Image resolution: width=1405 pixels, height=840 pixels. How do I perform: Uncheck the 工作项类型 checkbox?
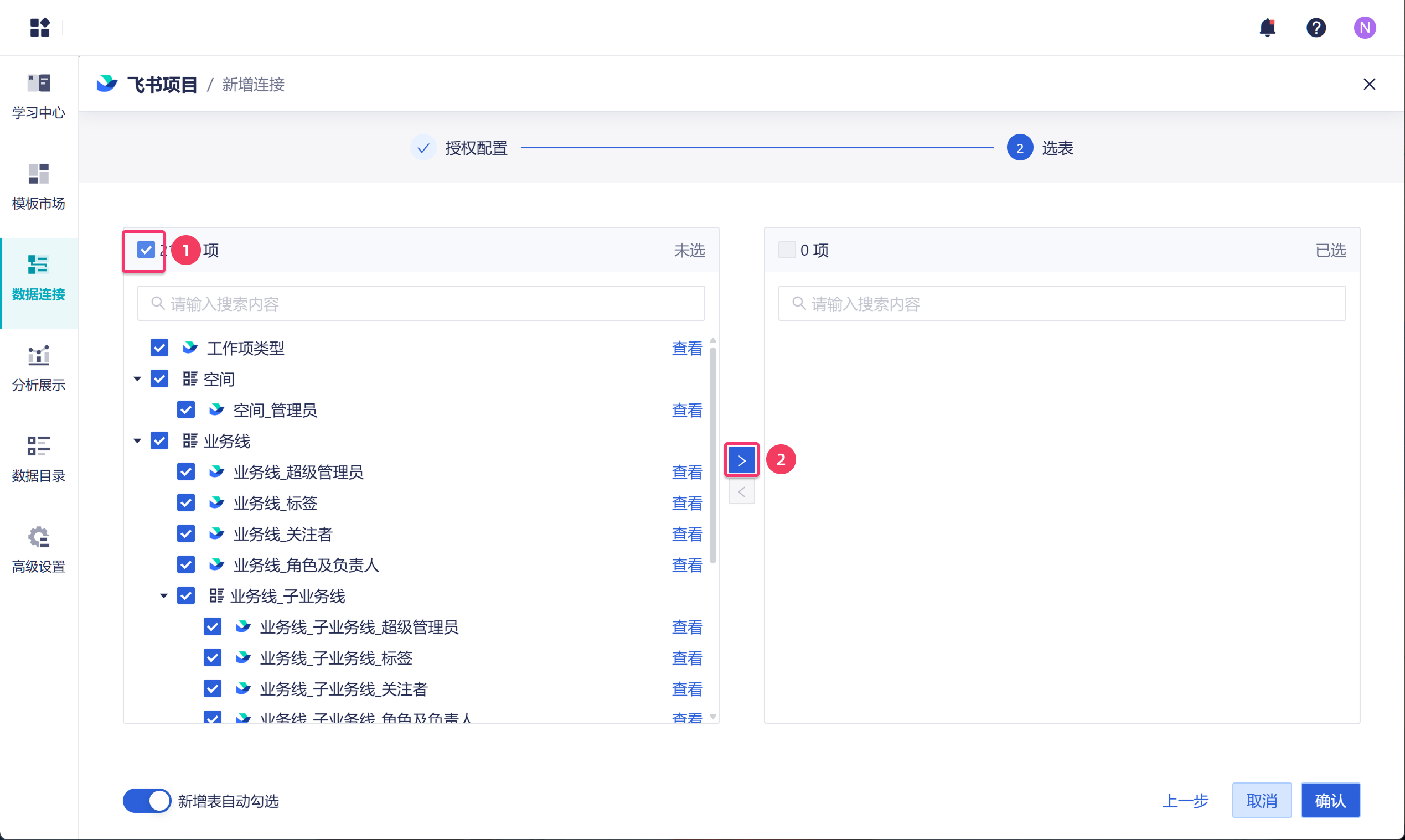click(x=159, y=348)
